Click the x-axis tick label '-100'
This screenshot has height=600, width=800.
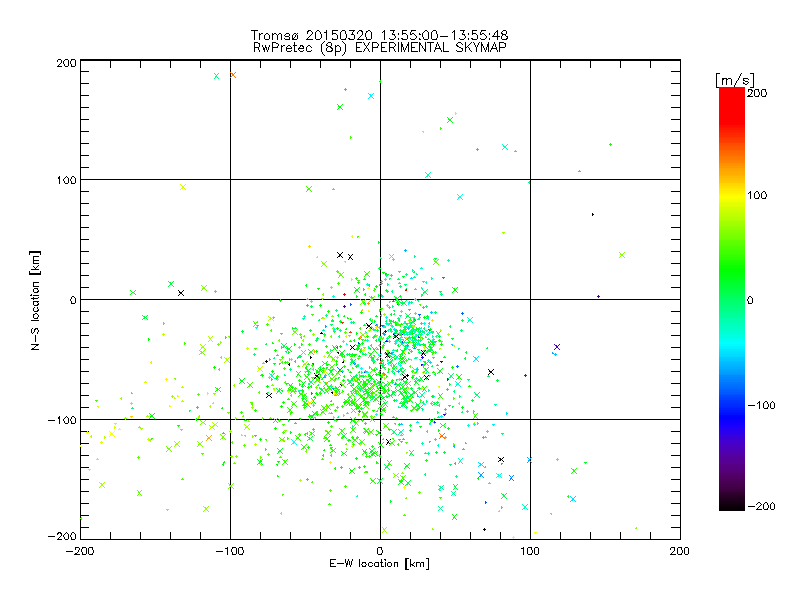(x=230, y=552)
